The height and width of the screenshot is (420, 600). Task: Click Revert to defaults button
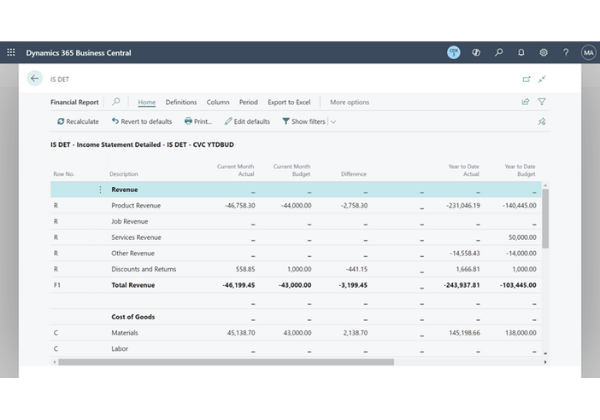click(141, 122)
